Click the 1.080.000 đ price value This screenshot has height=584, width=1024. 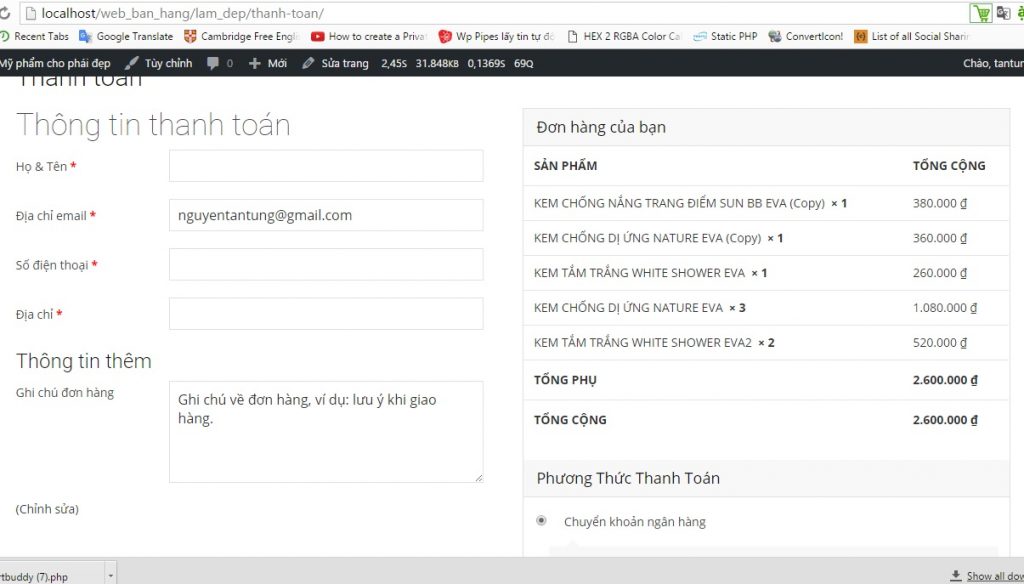945,308
